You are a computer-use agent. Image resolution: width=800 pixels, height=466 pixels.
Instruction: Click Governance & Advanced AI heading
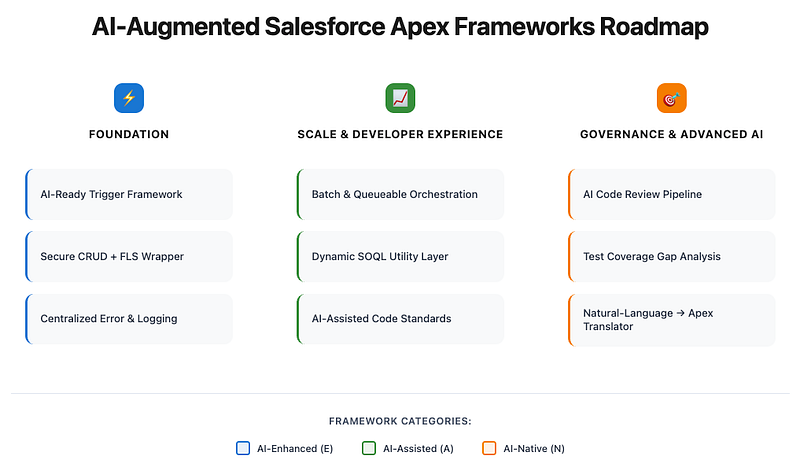[671, 134]
